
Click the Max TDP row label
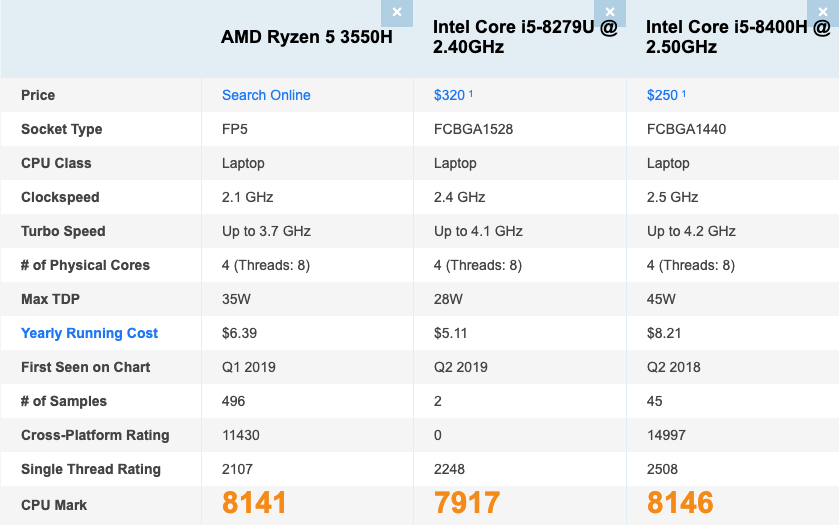click(x=50, y=299)
